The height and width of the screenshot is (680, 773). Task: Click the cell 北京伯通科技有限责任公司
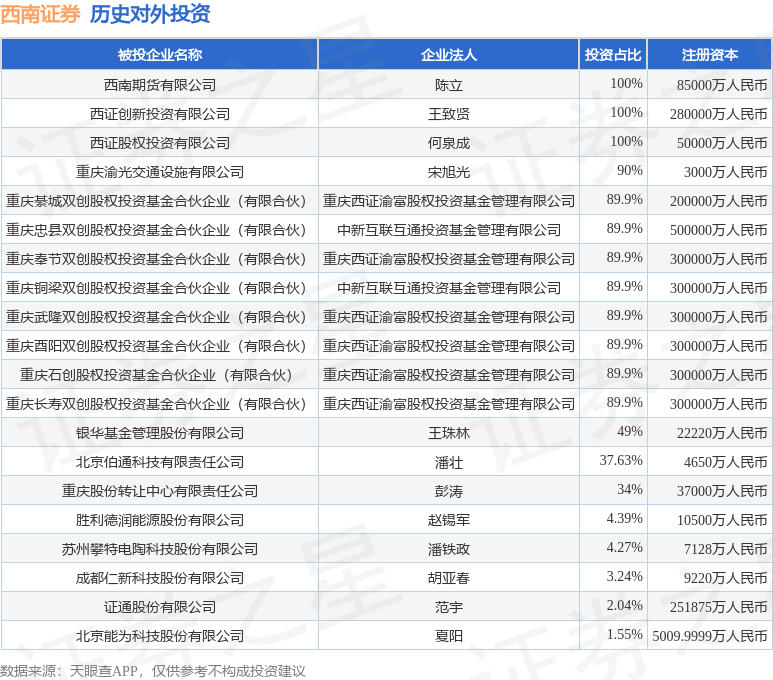coord(160,462)
